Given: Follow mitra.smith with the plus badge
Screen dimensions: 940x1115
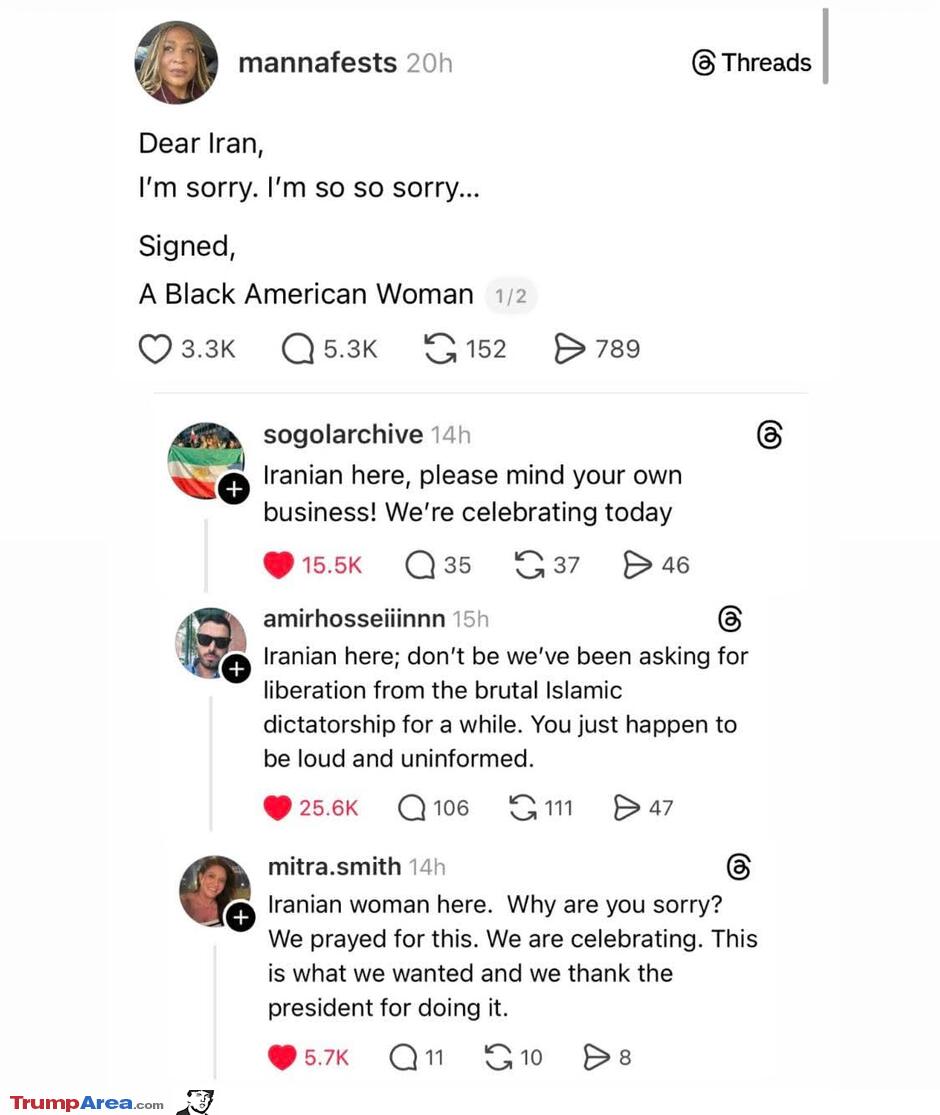Looking at the screenshot, I should 241,917.
